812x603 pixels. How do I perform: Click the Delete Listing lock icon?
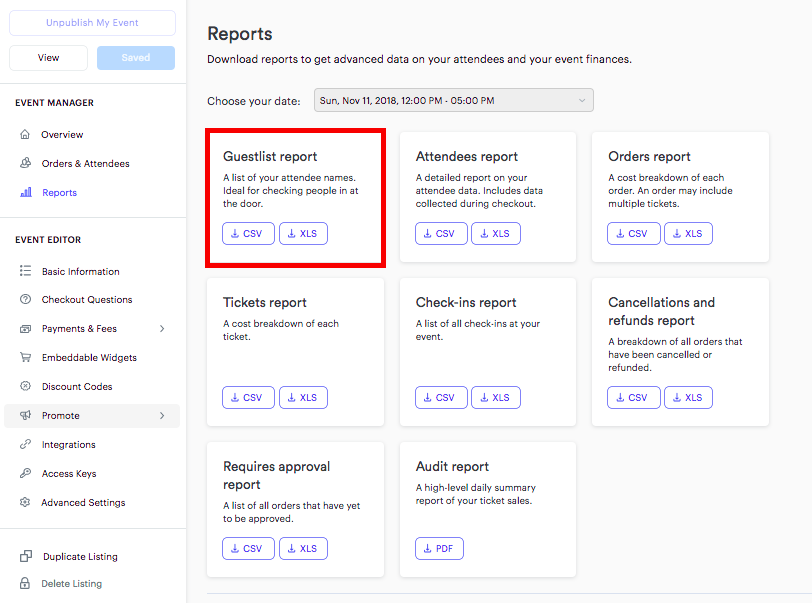click(25, 583)
